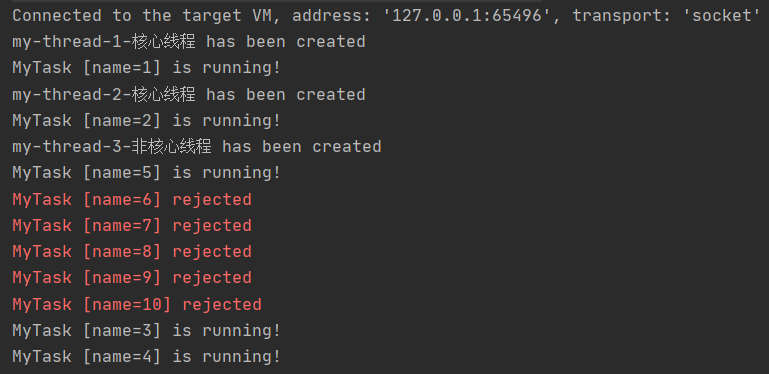Image resolution: width=769 pixels, height=374 pixels.
Task: Select the 'MyTask [name=1] is running!' line
Action: point(147,68)
